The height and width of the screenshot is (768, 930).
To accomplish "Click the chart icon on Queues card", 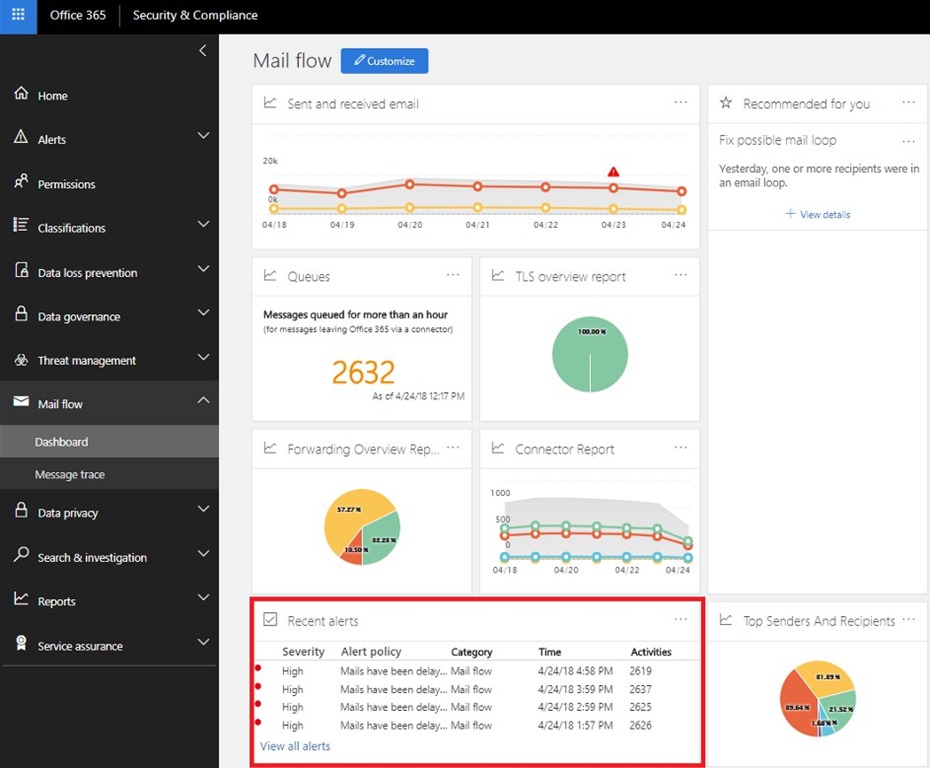I will 270,275.
